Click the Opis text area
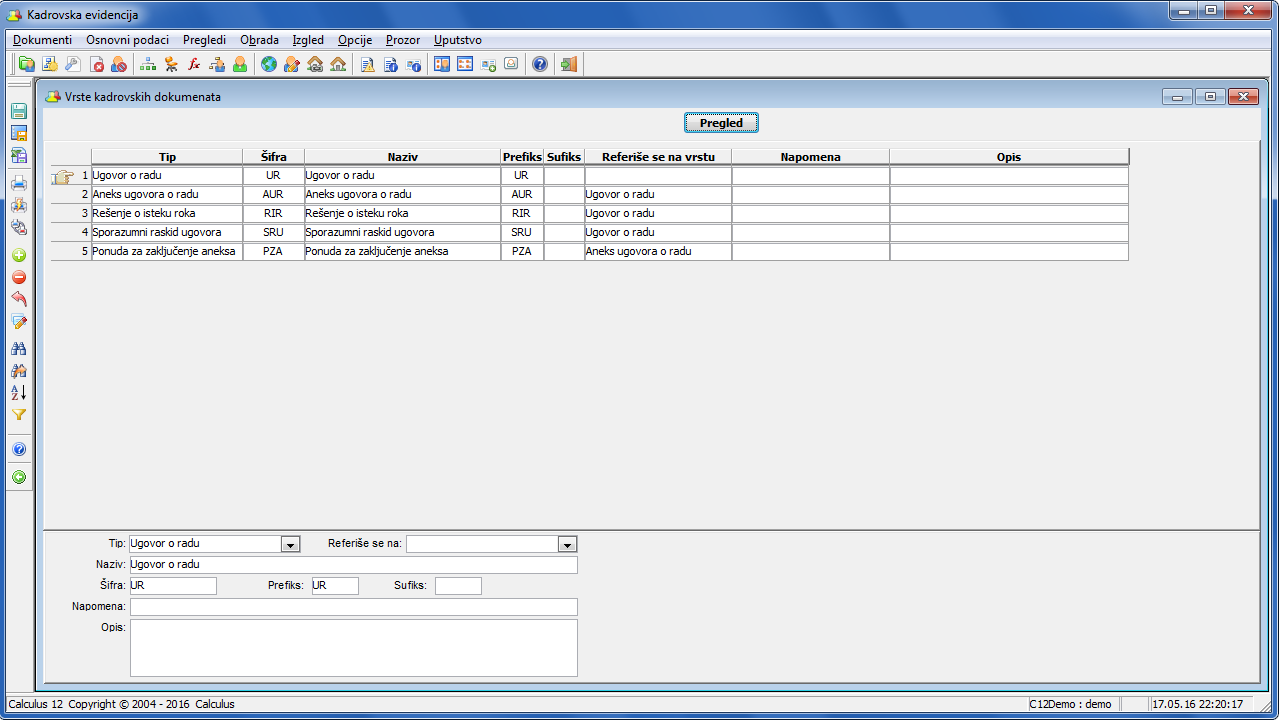 (x=353, y=648)
